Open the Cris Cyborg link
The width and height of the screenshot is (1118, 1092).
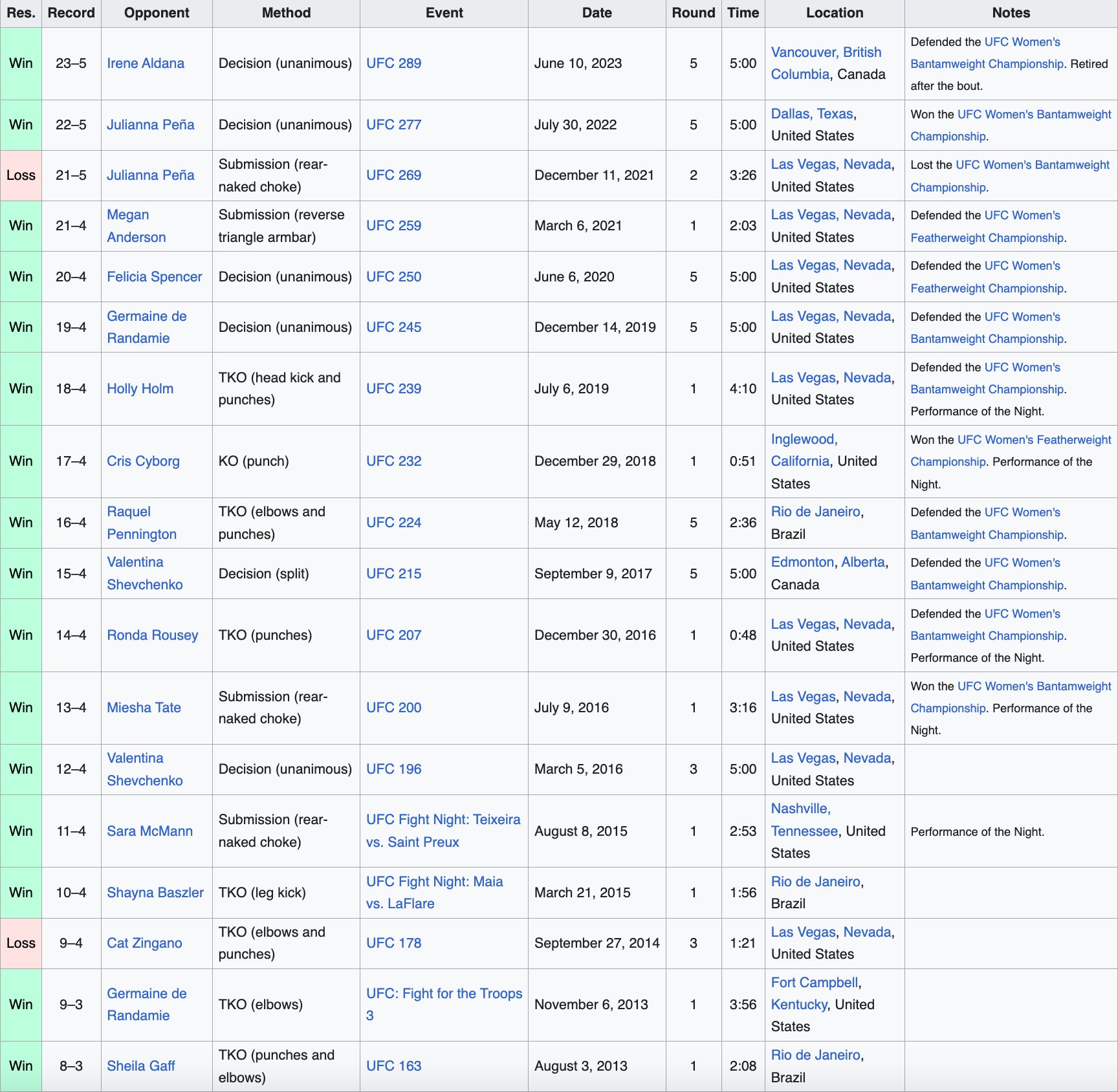coord(143,461)
